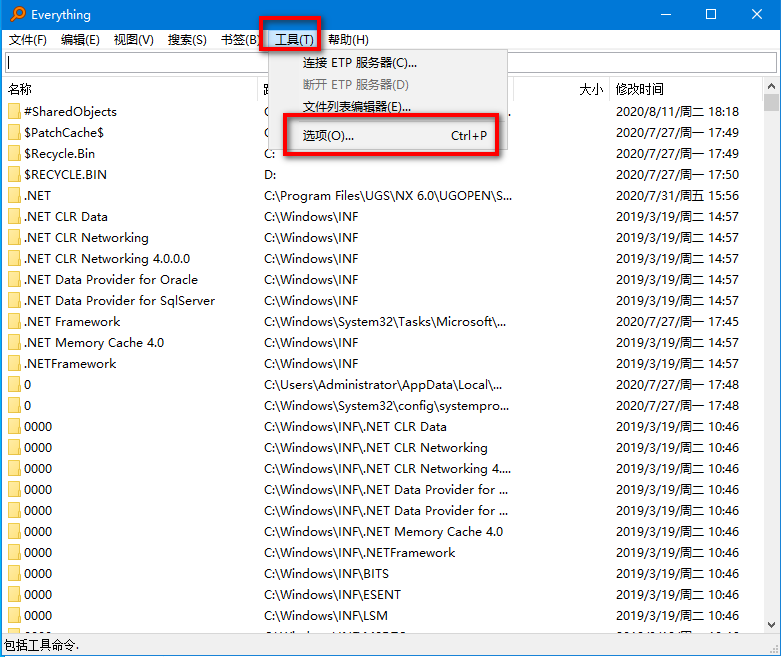Click the $Recycle.Bin file name
The image size is (781, 657).
[x=59, y=153]
